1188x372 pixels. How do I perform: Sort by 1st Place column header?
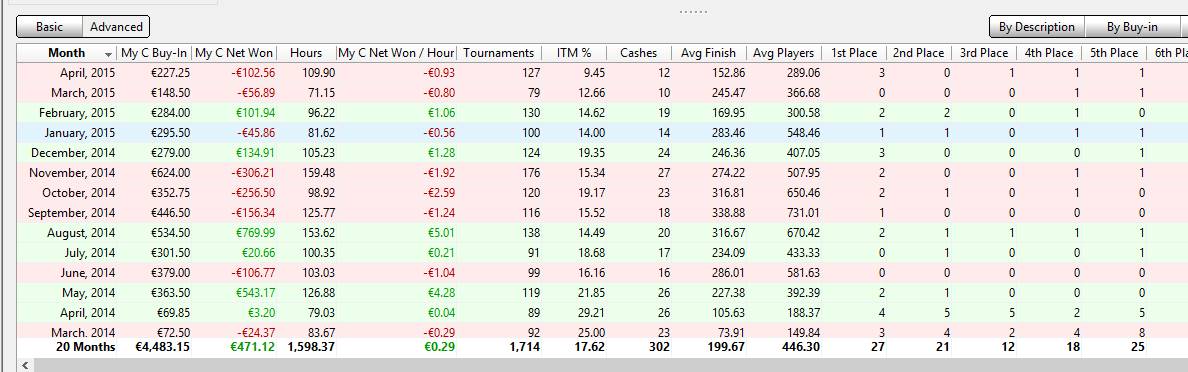coord(854,53)
